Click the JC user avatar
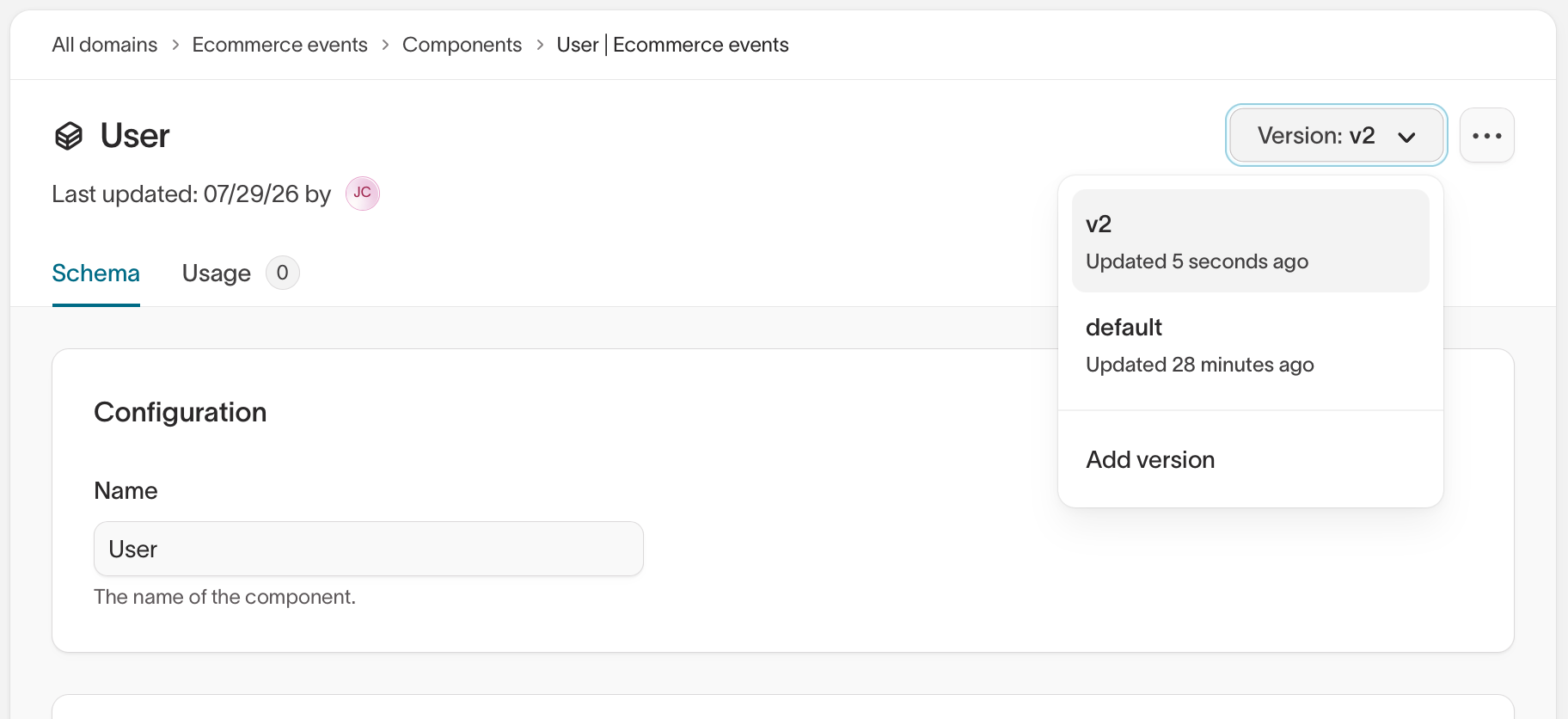Image resolution: width=1568 pixels, height=719 pixels. (x=362, y=194)
